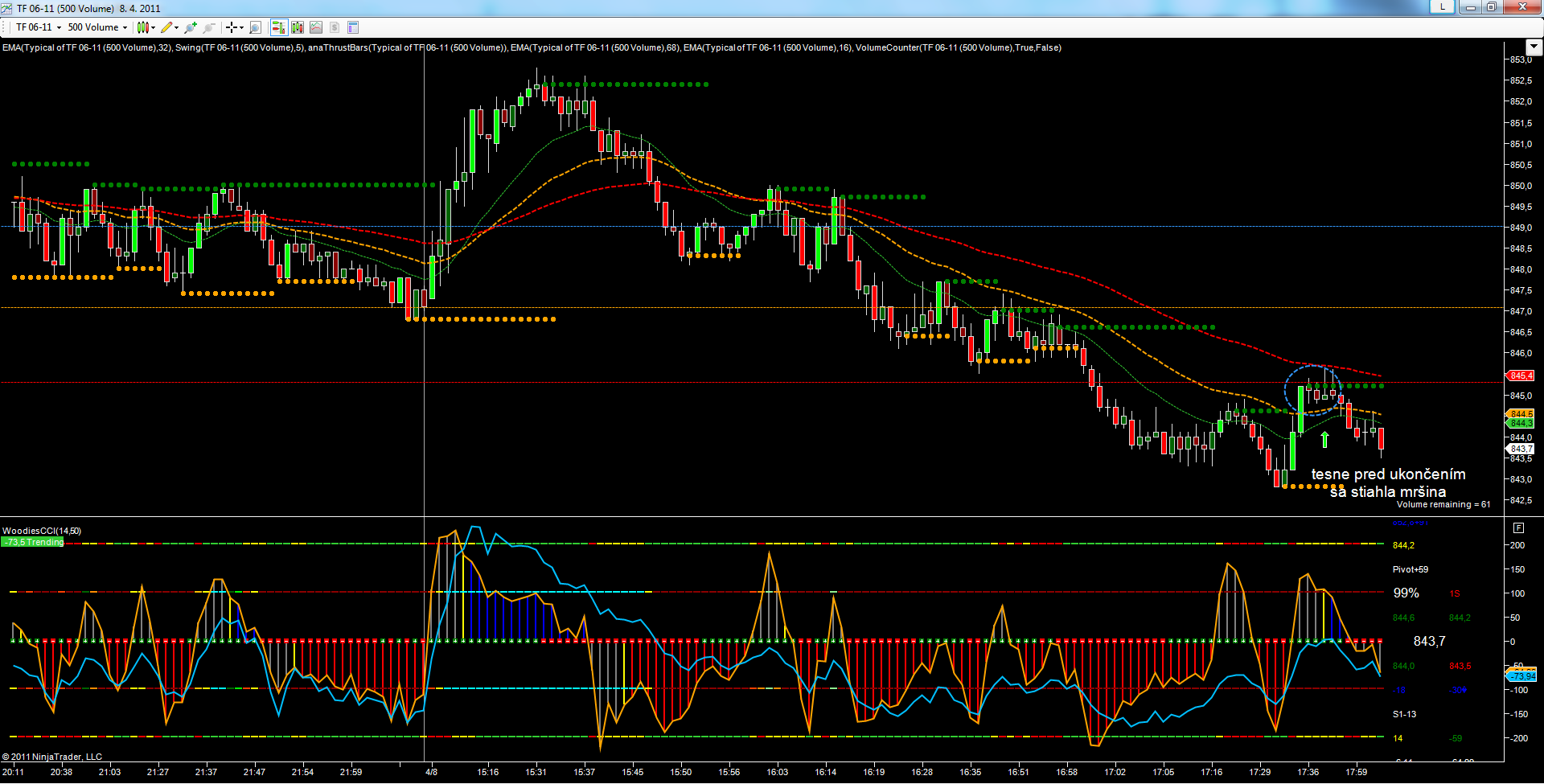Toggle the F button in CCI panel
This screenshot has height=784, width=1544.
[x=1518, y=528]
